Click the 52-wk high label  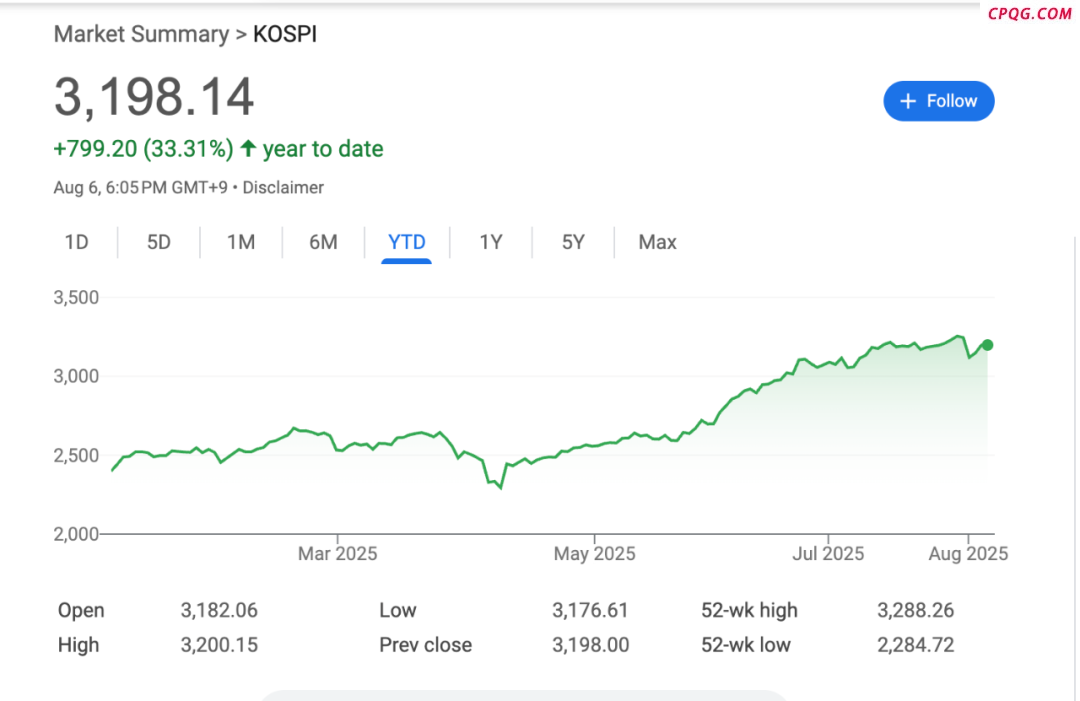[749, 610]
